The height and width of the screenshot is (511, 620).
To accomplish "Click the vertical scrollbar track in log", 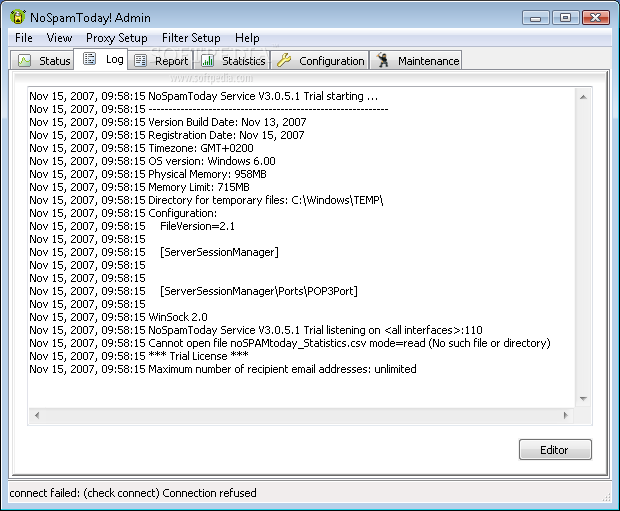I will [x=583, y=248].
